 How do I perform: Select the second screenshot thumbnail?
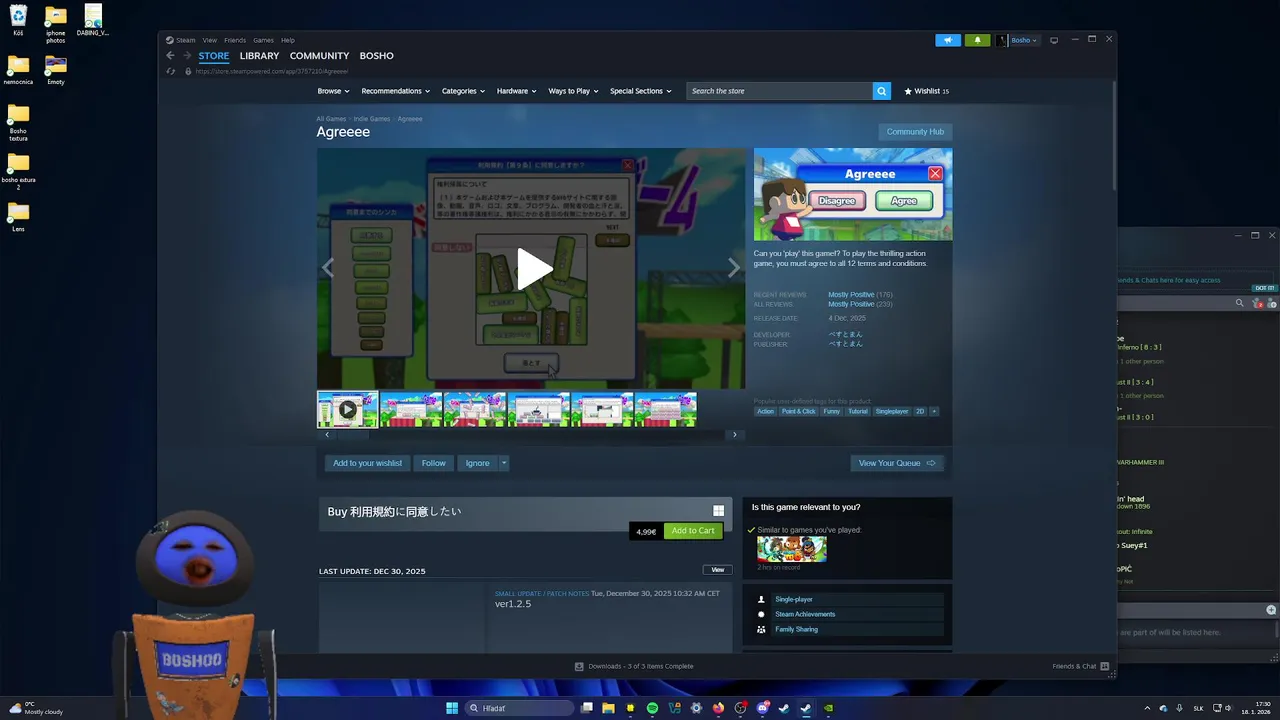point(475,409)
